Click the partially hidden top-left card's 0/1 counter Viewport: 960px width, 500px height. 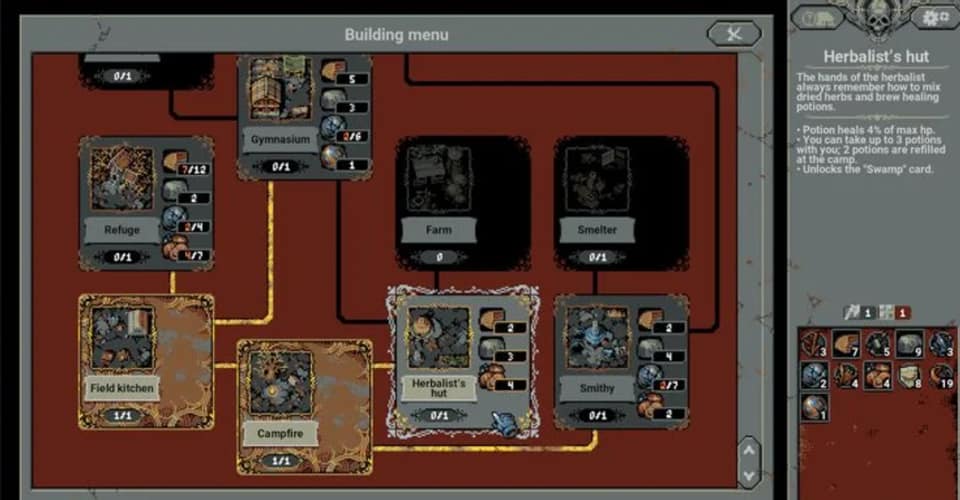(x=122, y=76)
